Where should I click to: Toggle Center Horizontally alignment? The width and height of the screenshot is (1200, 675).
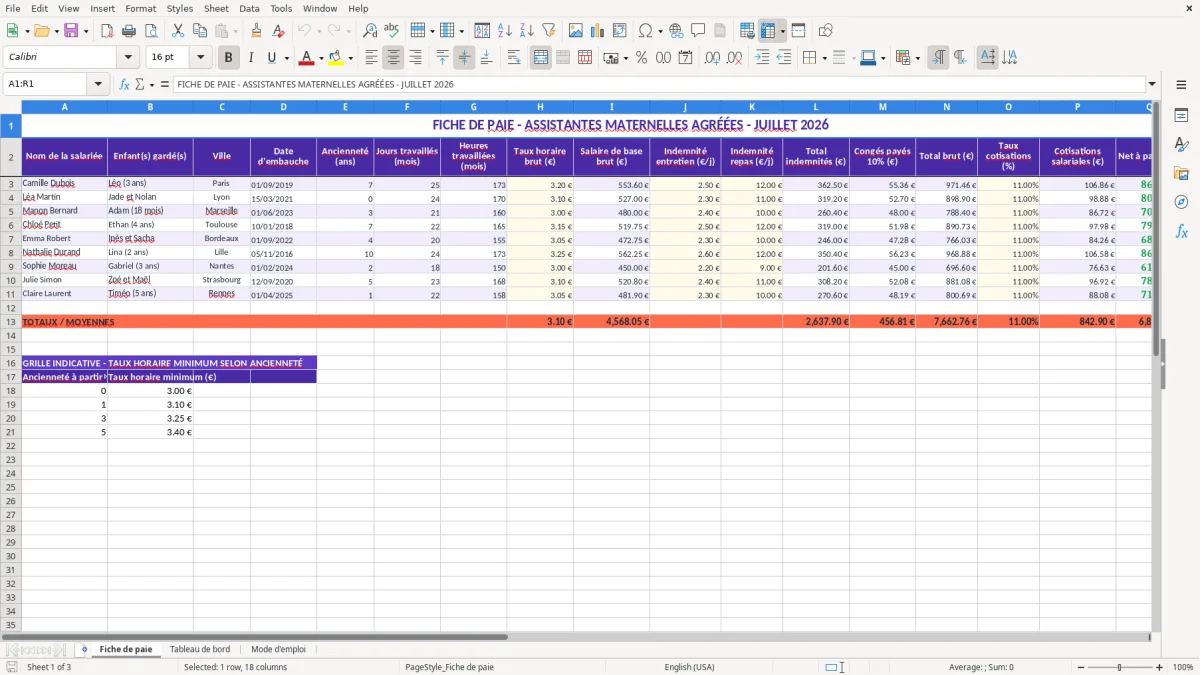(394, 58)
